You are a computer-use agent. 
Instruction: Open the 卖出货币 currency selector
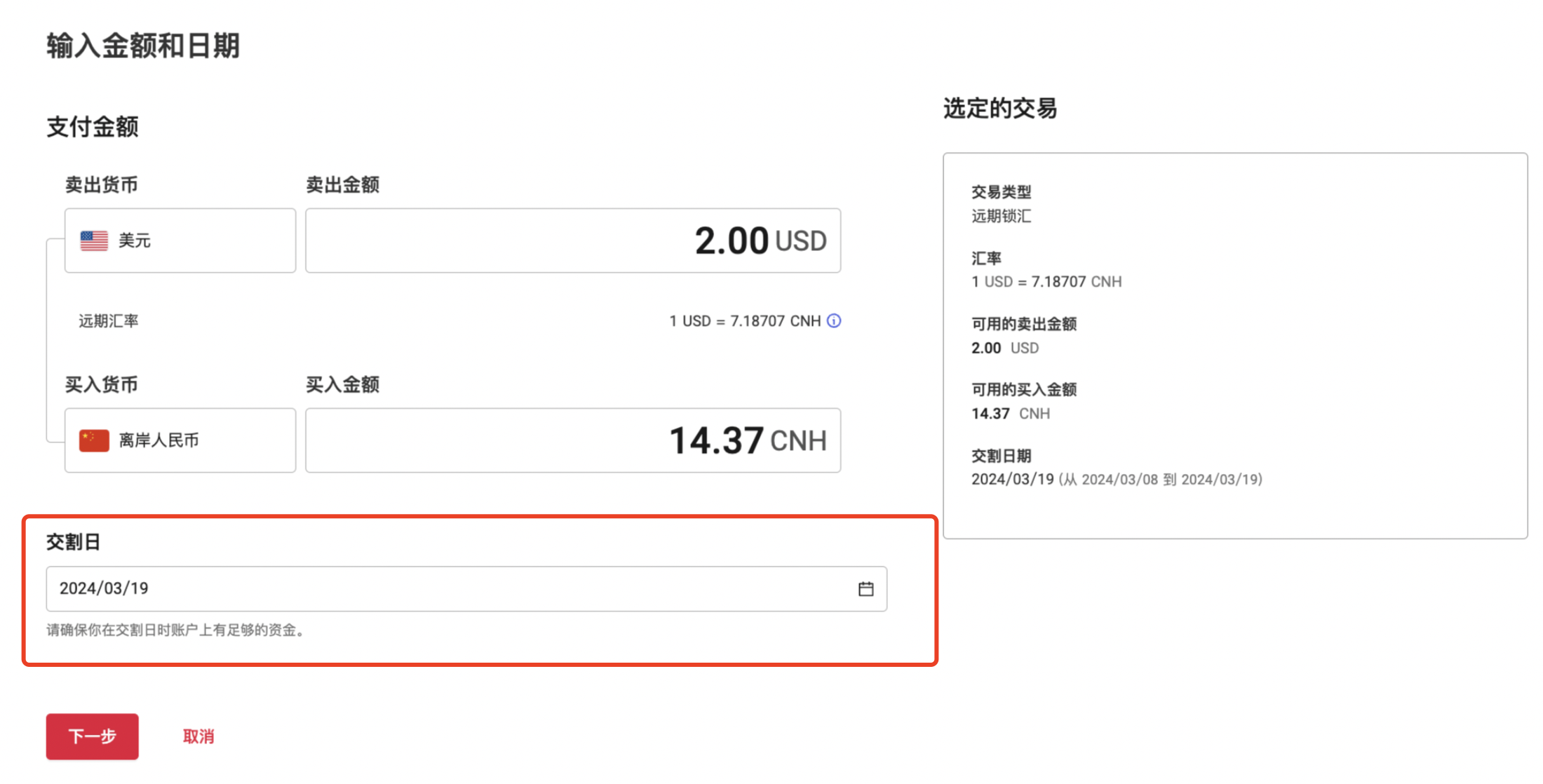(x=180, y=240)
